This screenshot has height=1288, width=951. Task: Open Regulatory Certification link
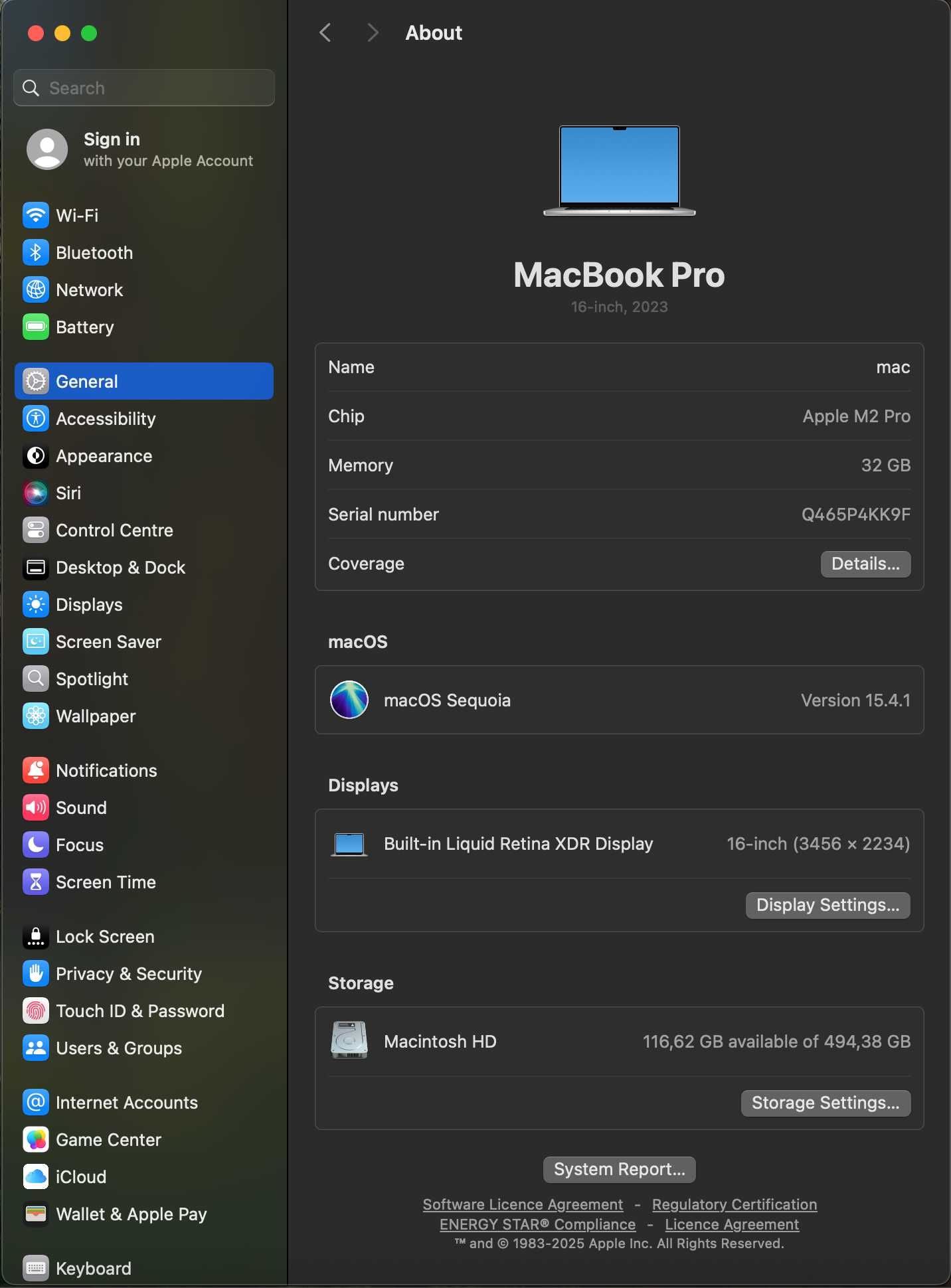pos(735,1204)
